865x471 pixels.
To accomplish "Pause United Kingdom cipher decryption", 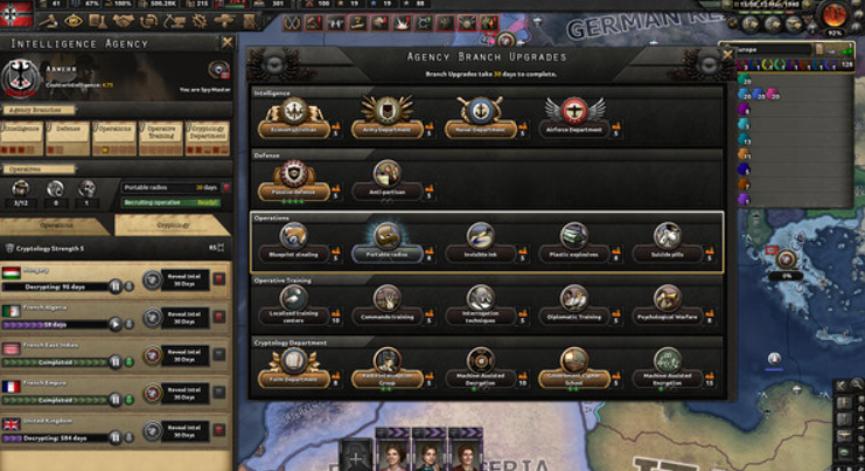I will 115,438.
